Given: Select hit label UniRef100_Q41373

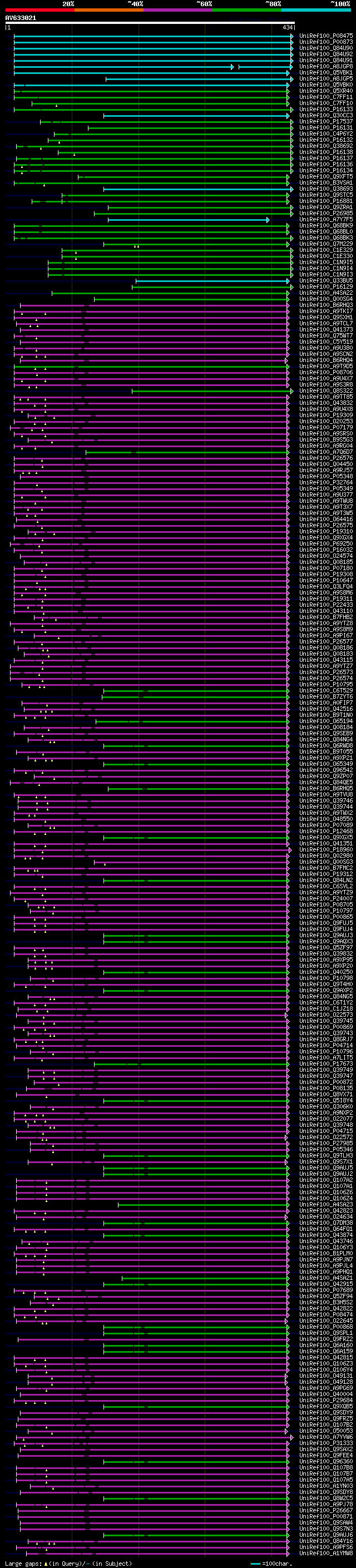Looking at the screenshot, I should [x=325, y=330].
